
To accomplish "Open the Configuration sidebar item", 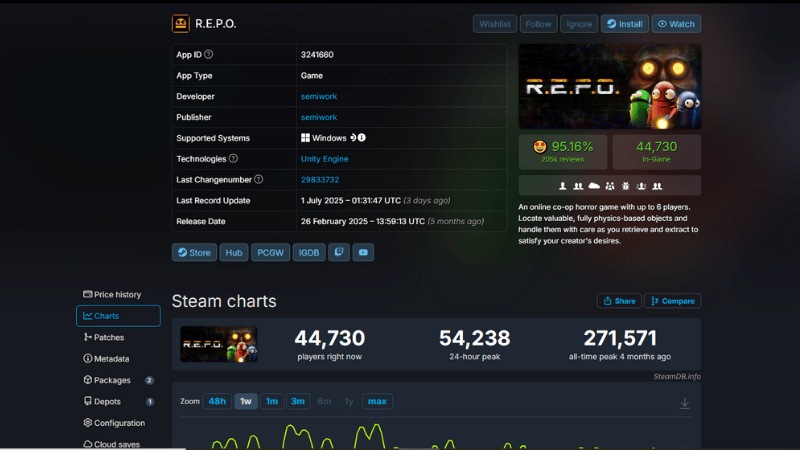I will click(118, 423).
